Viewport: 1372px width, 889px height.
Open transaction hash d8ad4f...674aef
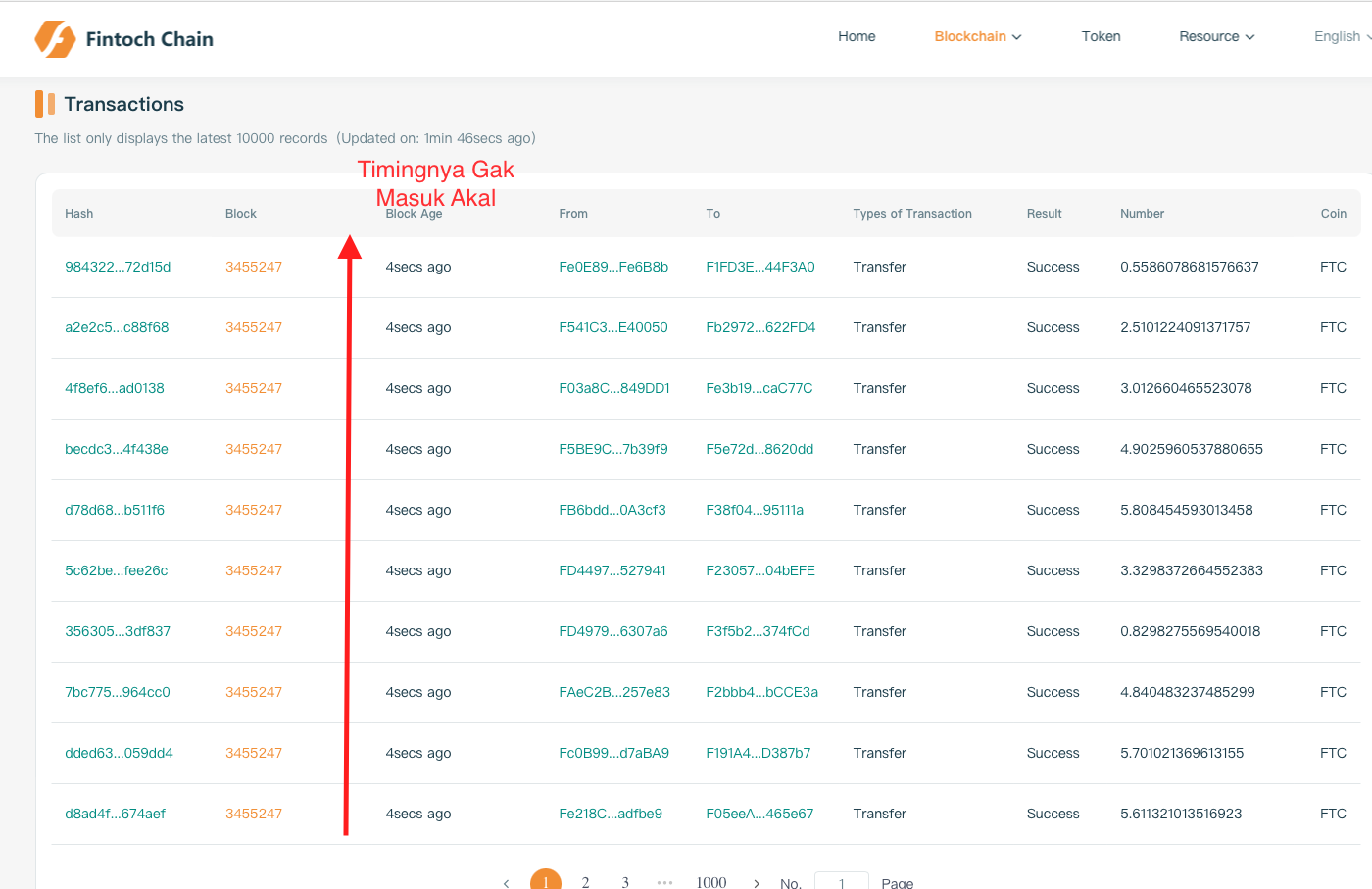point(115,814)
